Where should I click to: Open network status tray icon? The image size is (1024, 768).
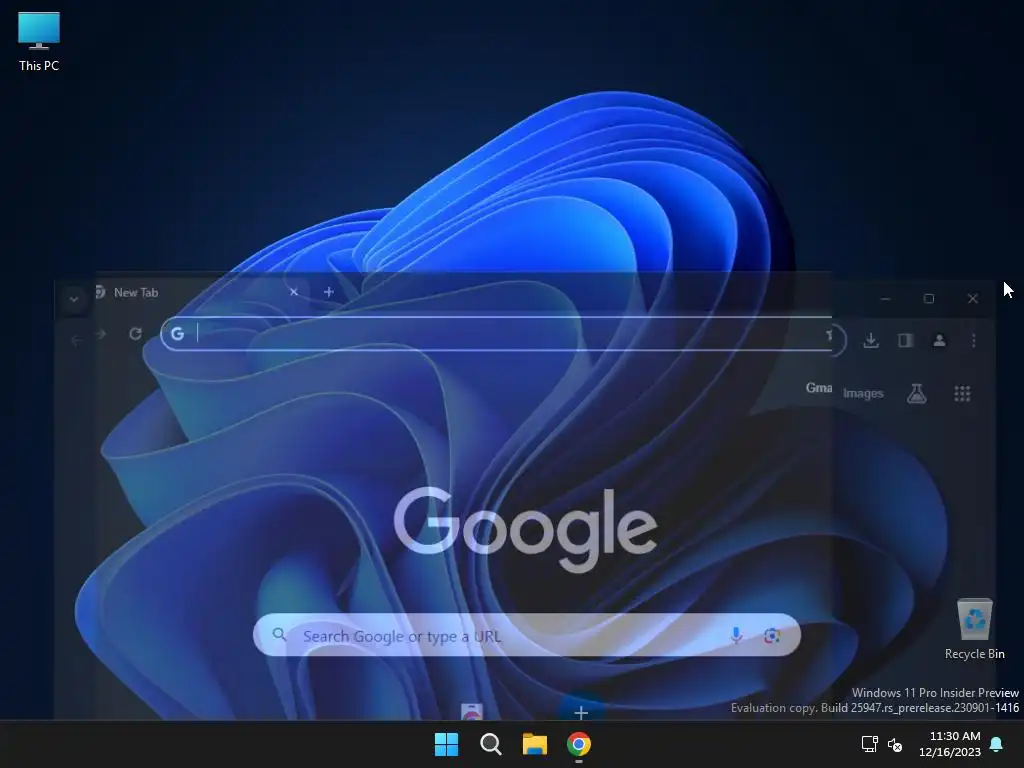point(870,744)
